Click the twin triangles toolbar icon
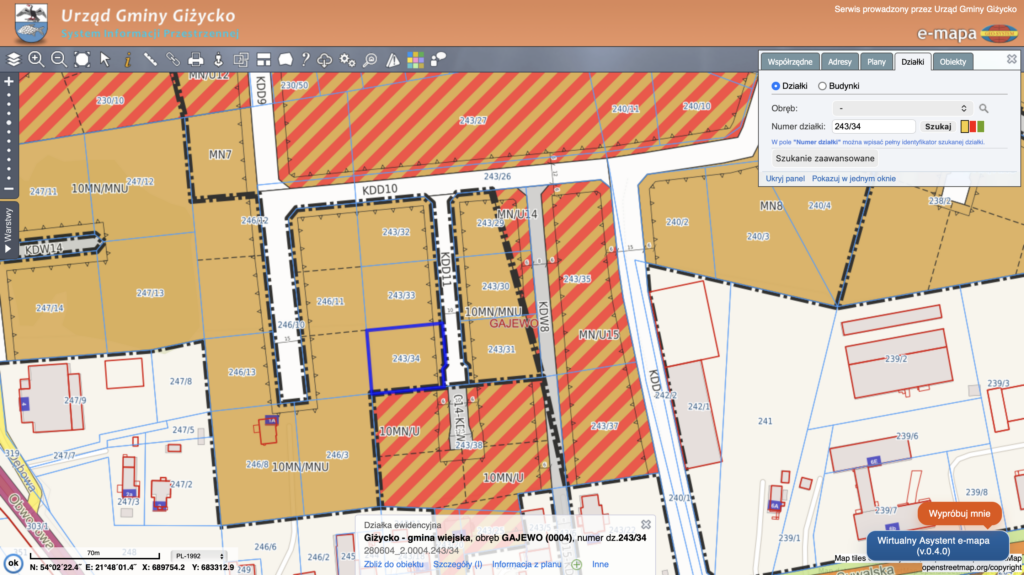The height and width of the screenshot is (575, 1024). [392, 59]
